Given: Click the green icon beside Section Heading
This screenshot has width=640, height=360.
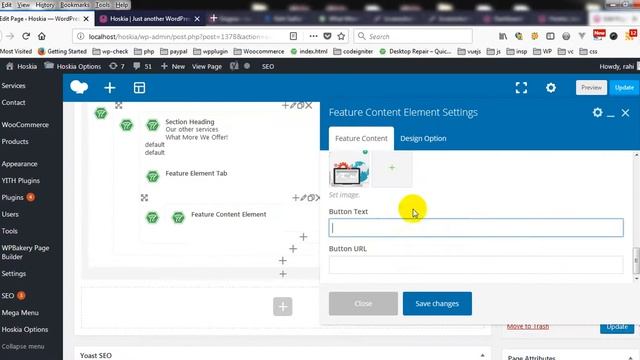Looking at the screenshot, I should tap(153, 125).
